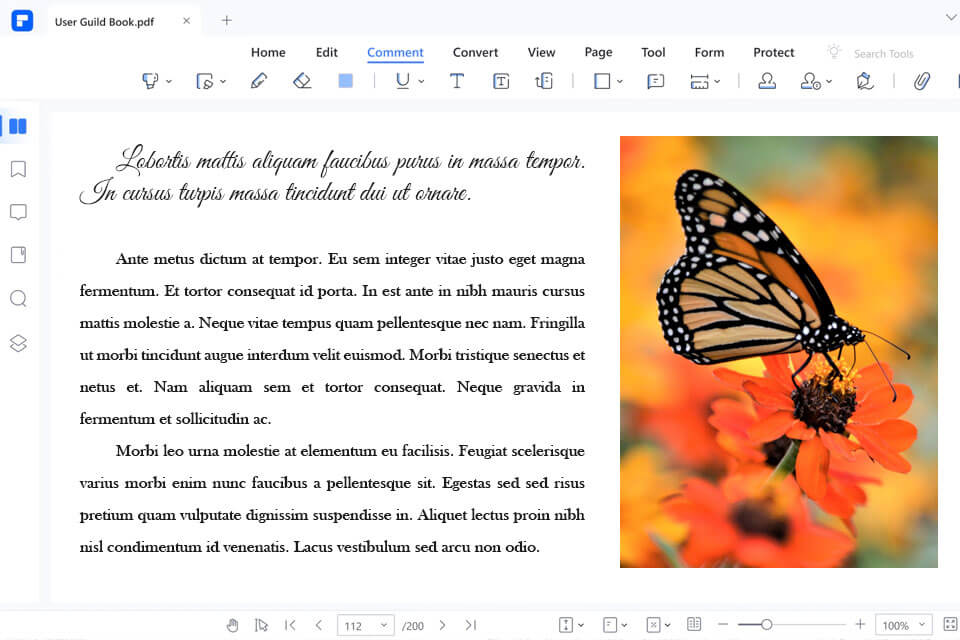Open the Search panel in sidebar
This screenshot has height=640, width=960.
(18, 298)
